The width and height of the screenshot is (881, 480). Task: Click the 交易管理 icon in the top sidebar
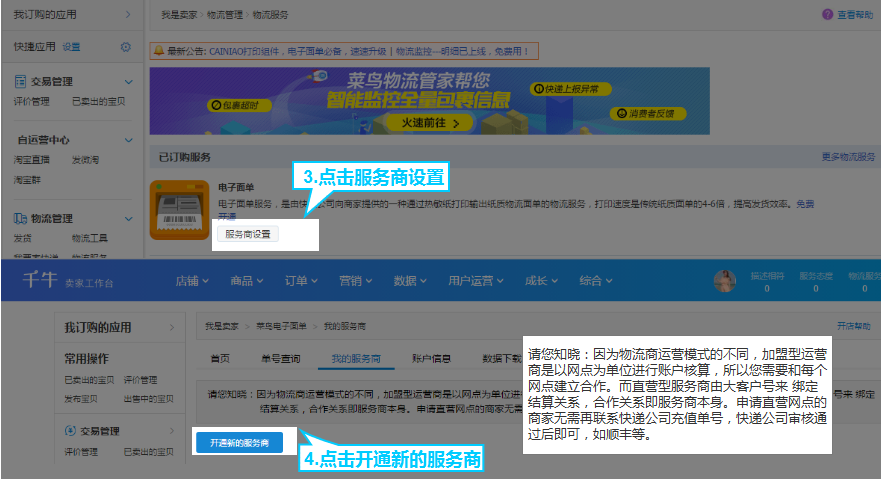tap(20, 81)
